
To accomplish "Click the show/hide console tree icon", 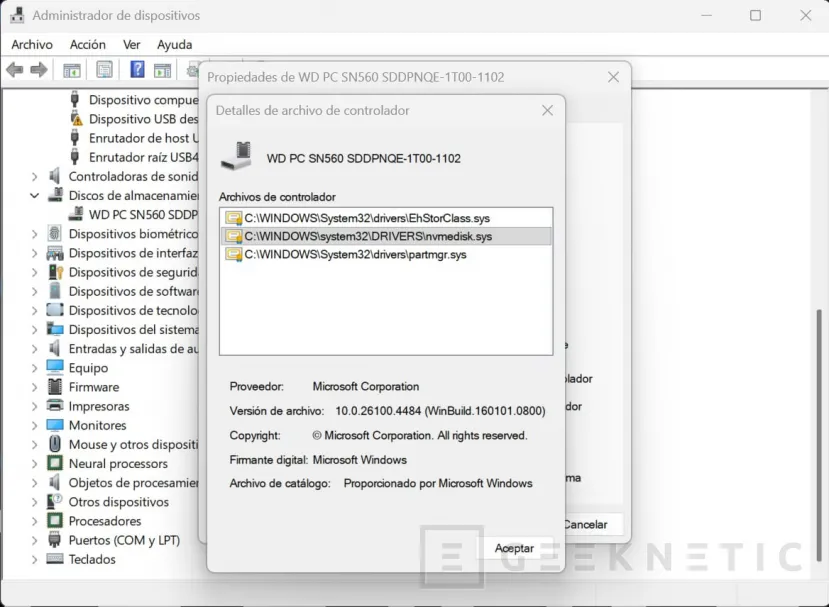I will point(70,69).
